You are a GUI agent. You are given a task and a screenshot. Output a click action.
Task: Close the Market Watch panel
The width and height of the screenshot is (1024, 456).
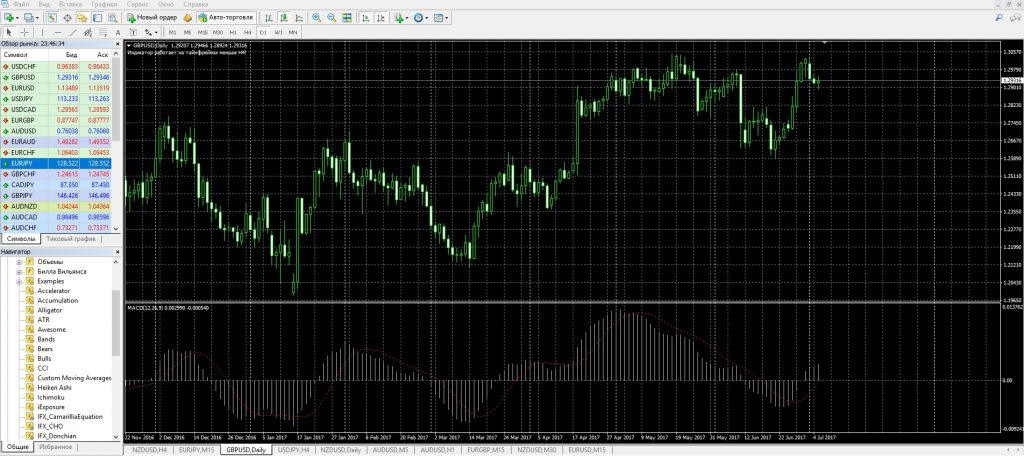[118, 44]
